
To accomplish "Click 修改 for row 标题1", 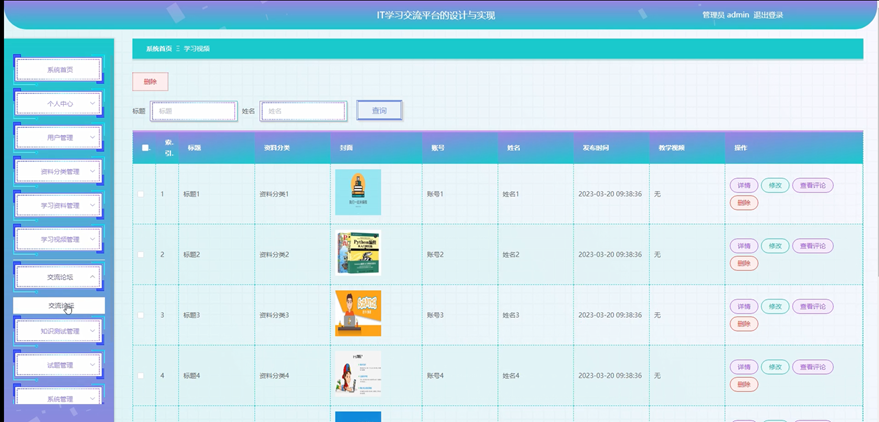I will [775, 185].
